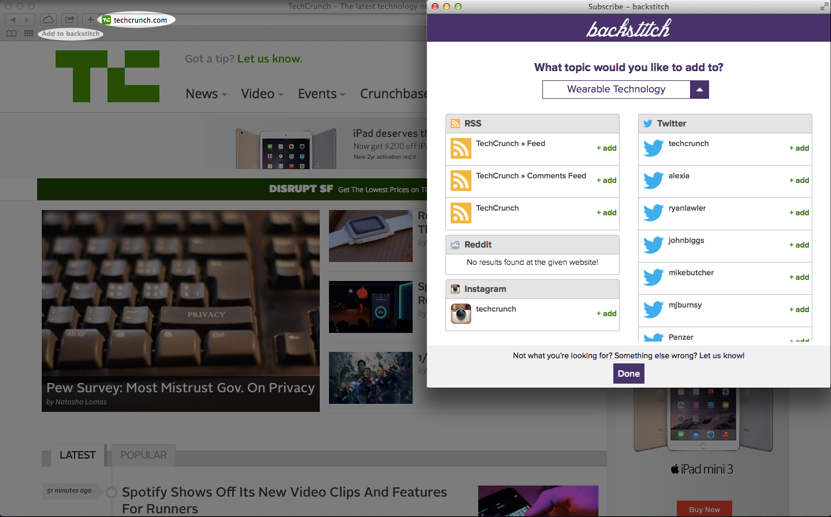The height and width of the screenshot is (517, 831).
Task: Open the Spotify Video Clips article headline
Action: 285,500
